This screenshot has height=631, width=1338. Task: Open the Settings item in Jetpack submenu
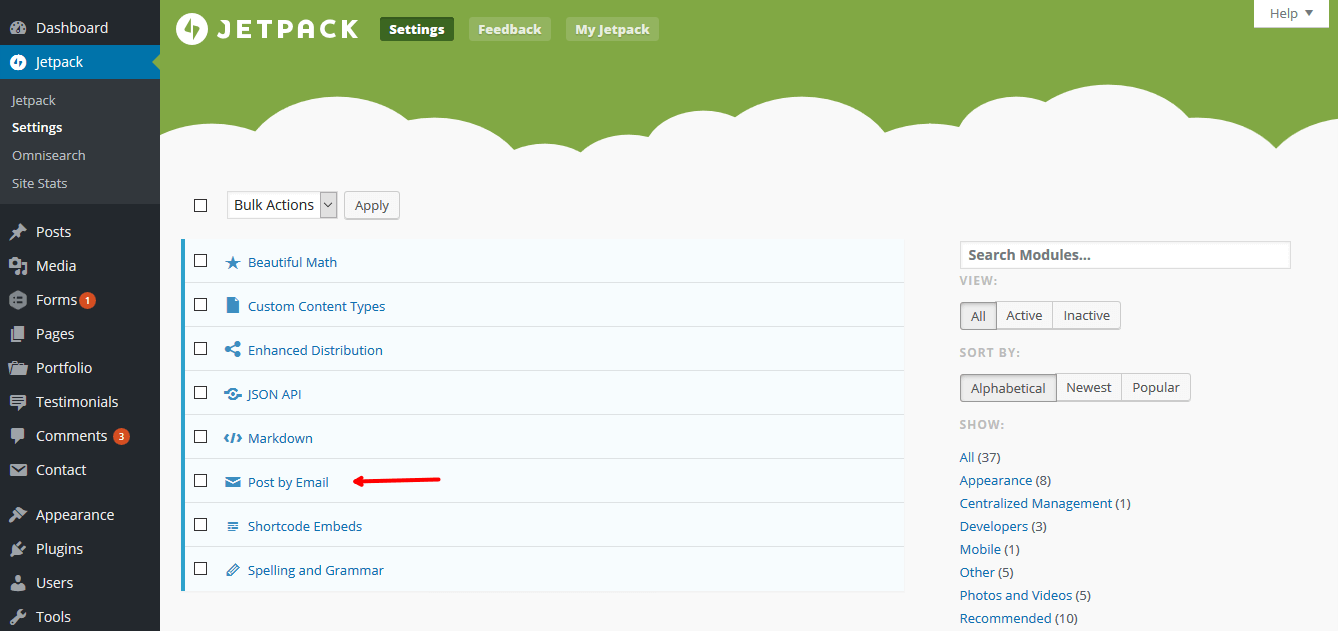click(x=37, y=128)
